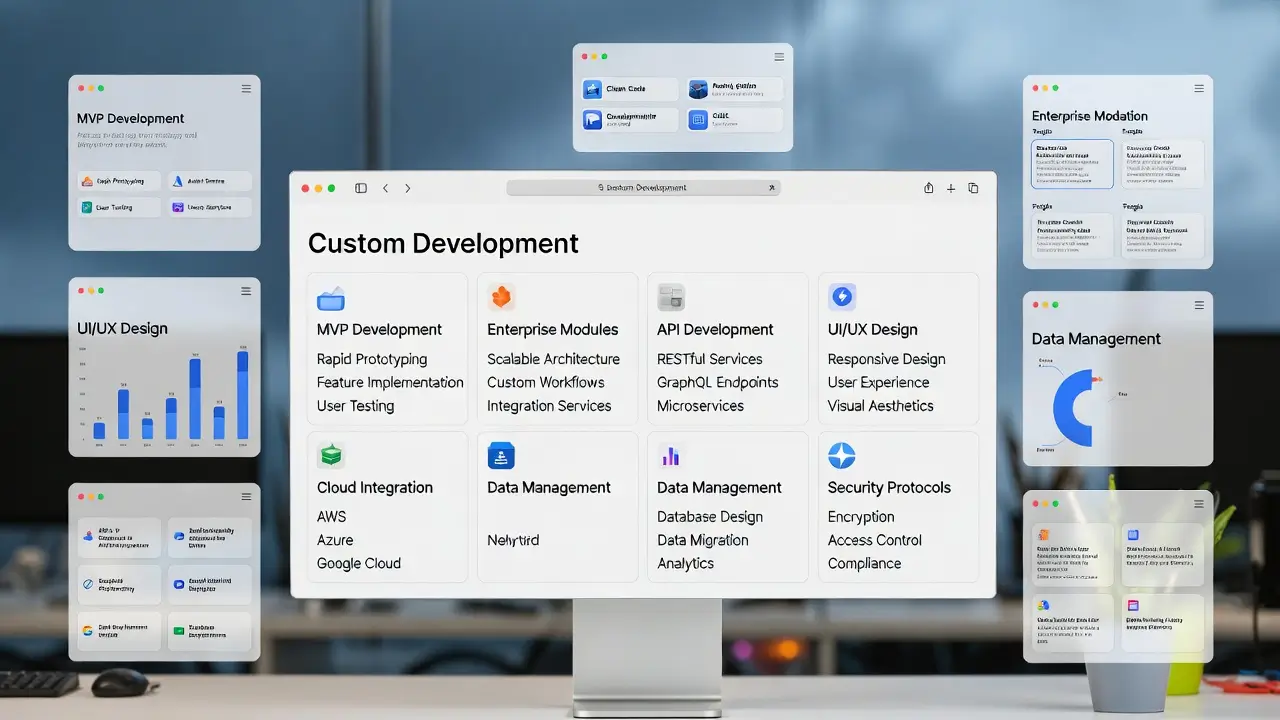Click the green Cloud Integration icon
Image resolution: width=1280 pixels, height=720 pixels.
point(330,456)
